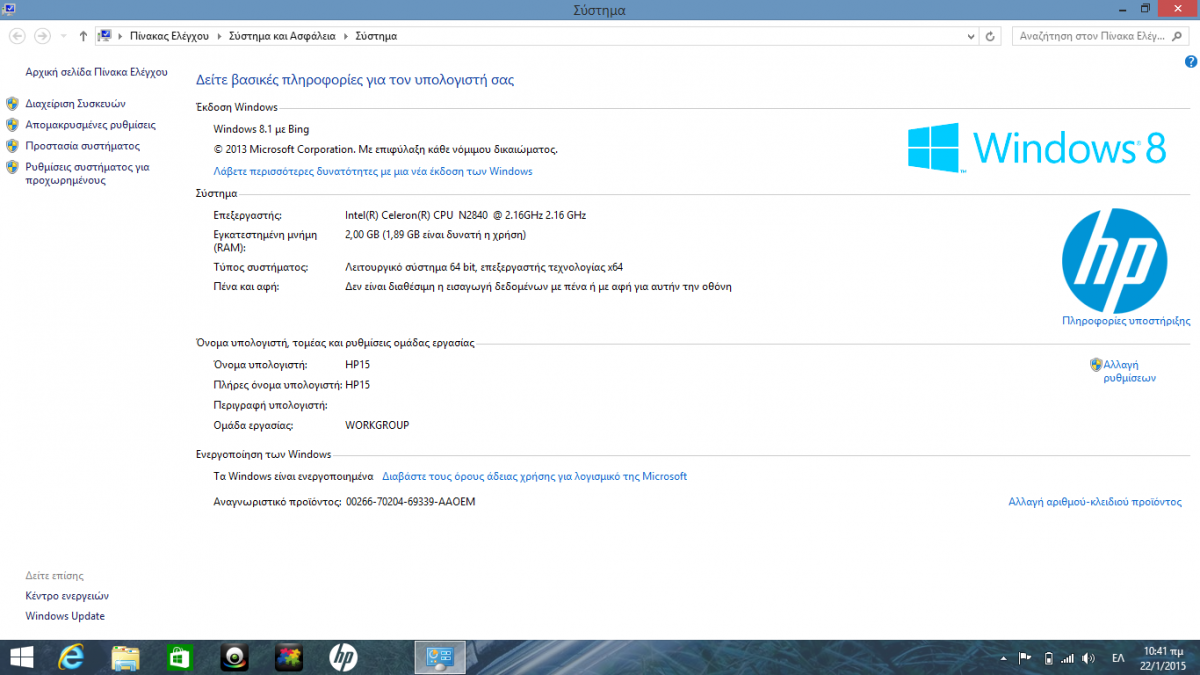Screen dimensions: 1200x675
Task: Read the Microsoft software license terms link
Action: tap(535, 476)
